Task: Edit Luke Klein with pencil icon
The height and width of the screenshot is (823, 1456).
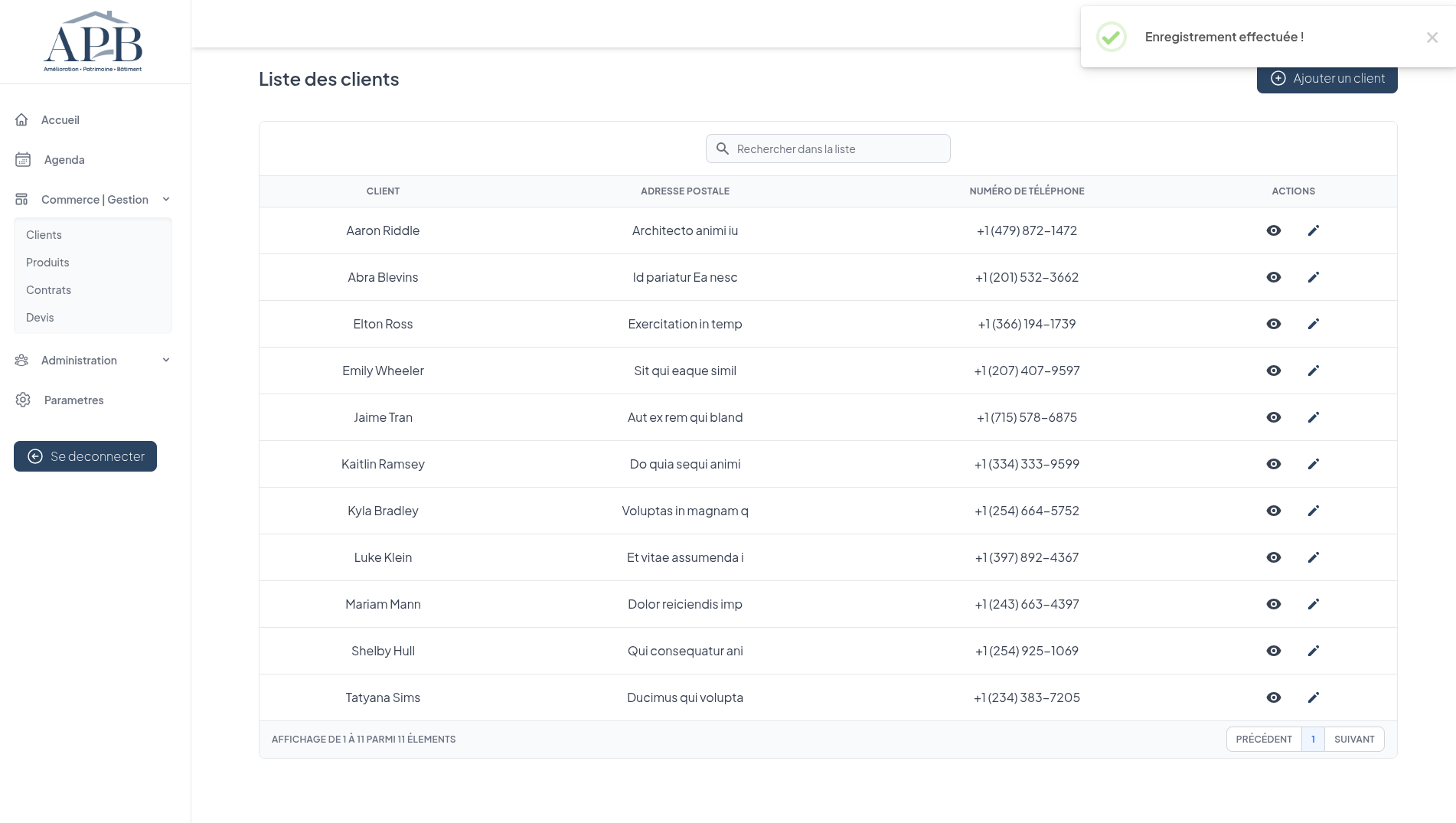Action: pyautogui.click(x=1314, y=557)
